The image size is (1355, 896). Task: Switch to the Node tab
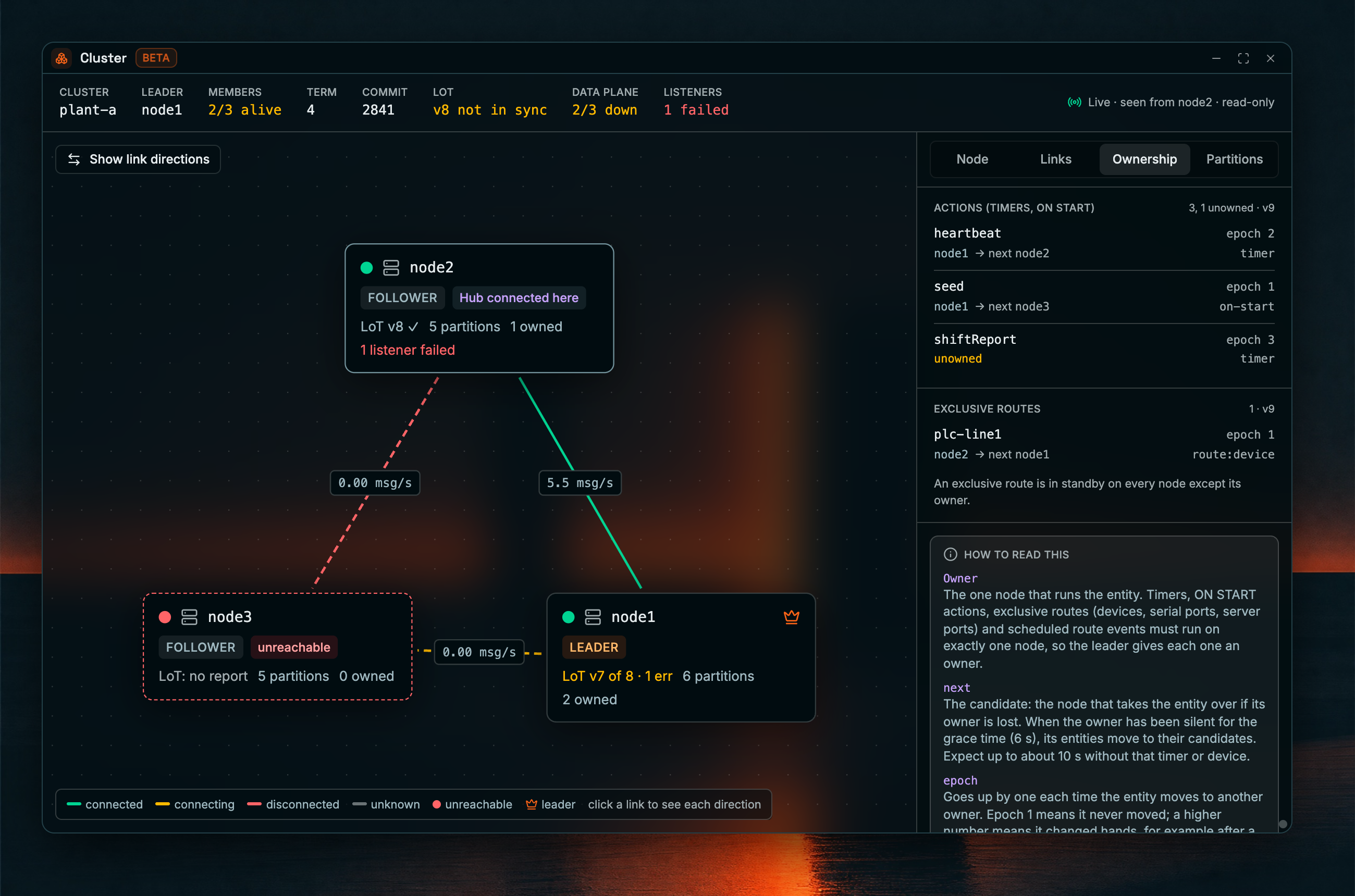pos(972,159)
